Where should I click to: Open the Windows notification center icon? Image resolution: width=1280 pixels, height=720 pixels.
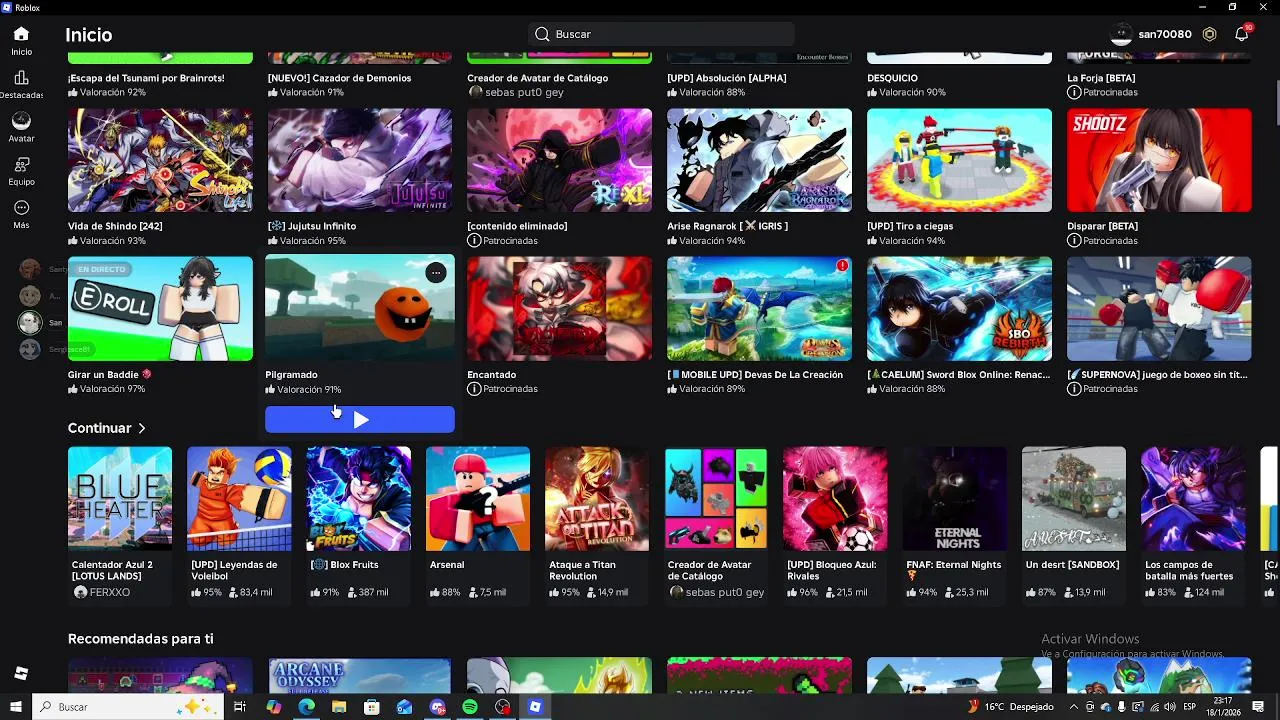tap(1258, 707)
